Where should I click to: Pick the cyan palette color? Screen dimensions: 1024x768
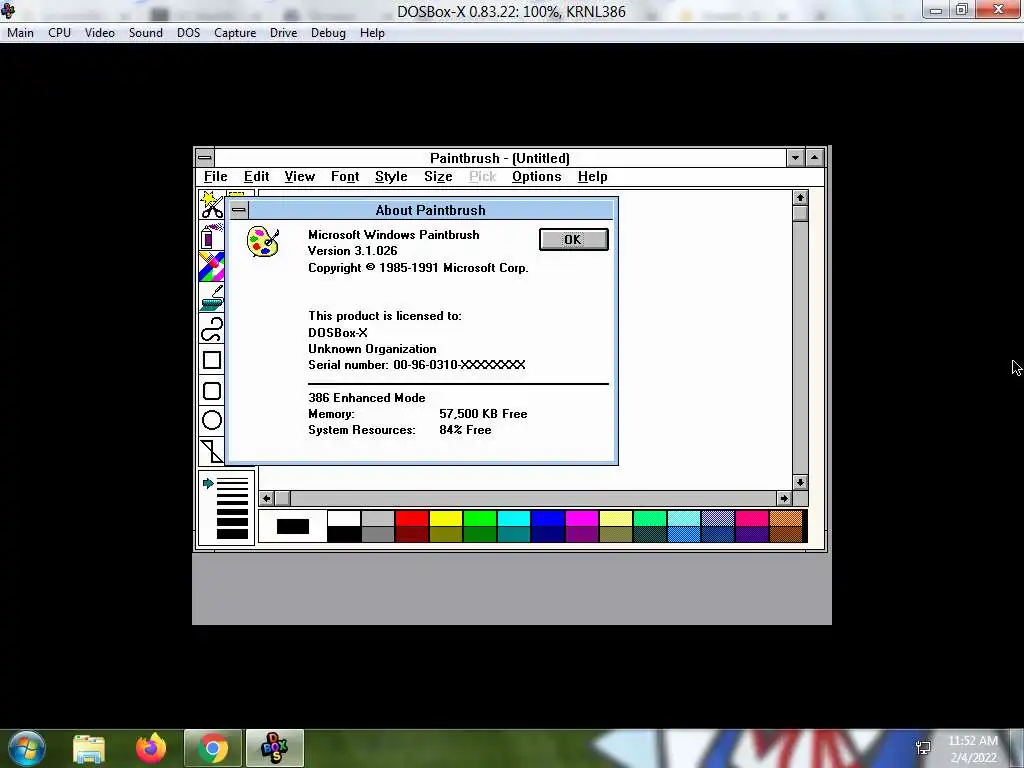coord(513,519)
